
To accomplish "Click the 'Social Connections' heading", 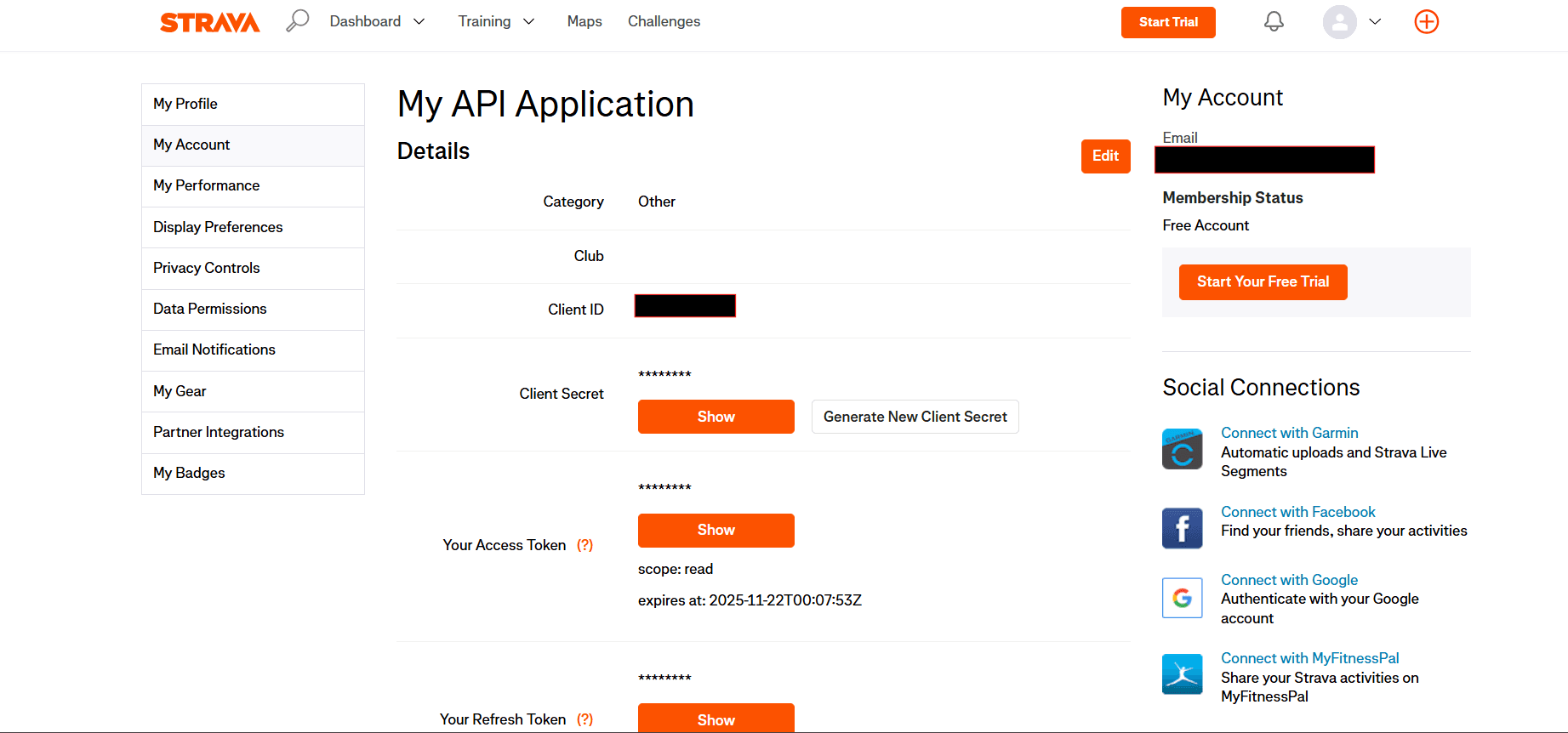I will (1261, 388).
